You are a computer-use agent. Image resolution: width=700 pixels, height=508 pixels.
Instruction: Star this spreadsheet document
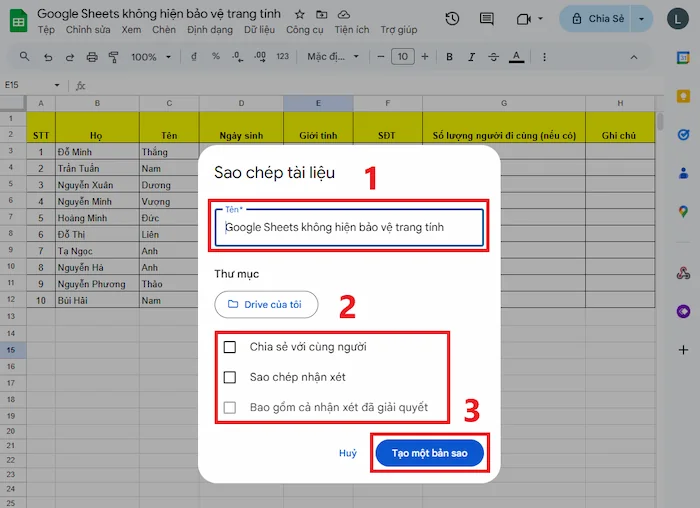[x=302, y=15]
